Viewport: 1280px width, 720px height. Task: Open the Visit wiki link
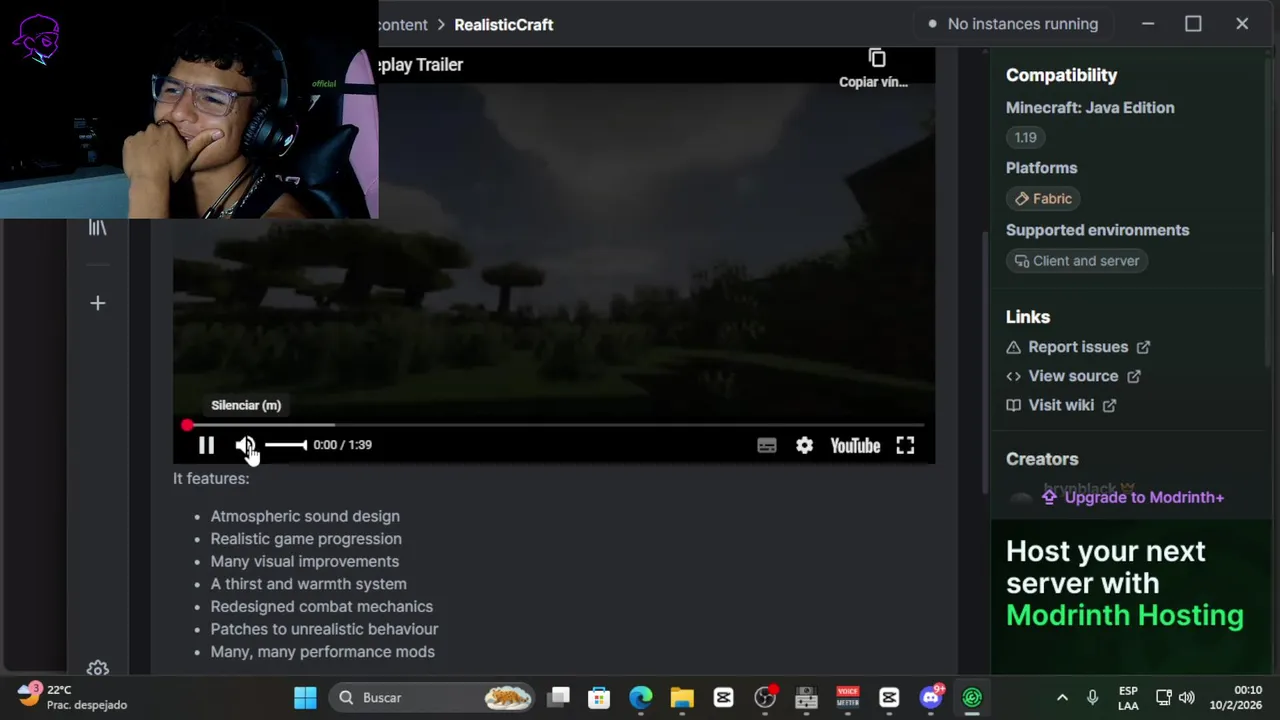(1061, 405)
